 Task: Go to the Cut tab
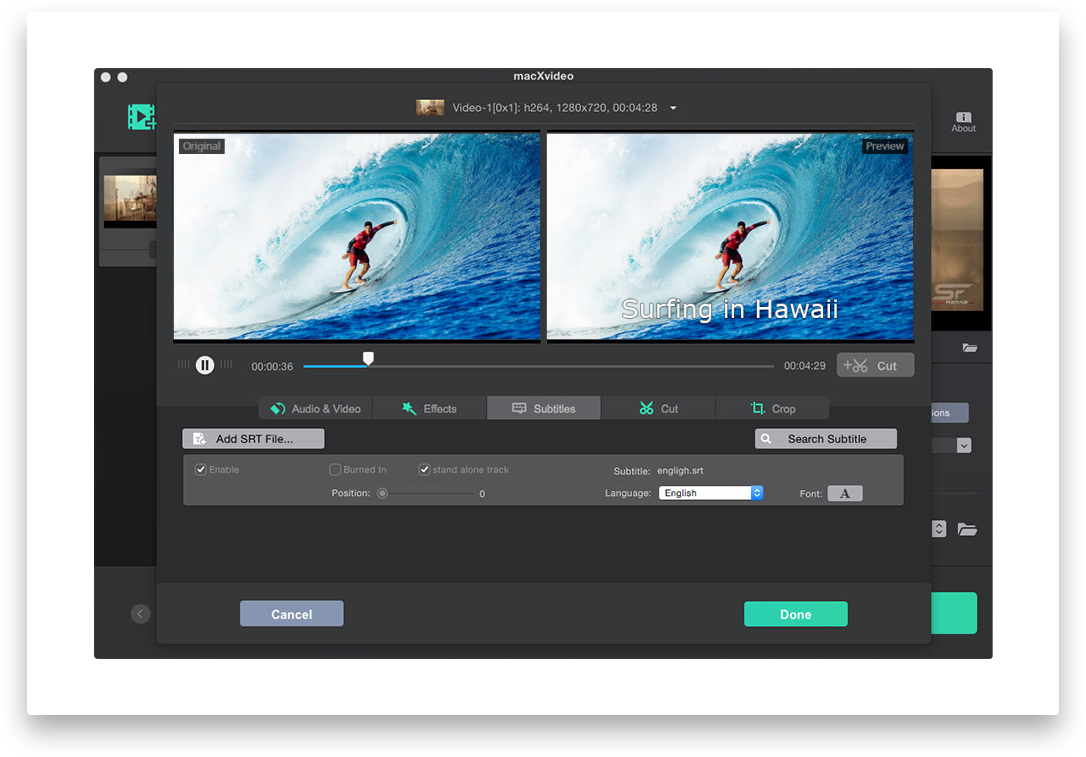(659, 409)
